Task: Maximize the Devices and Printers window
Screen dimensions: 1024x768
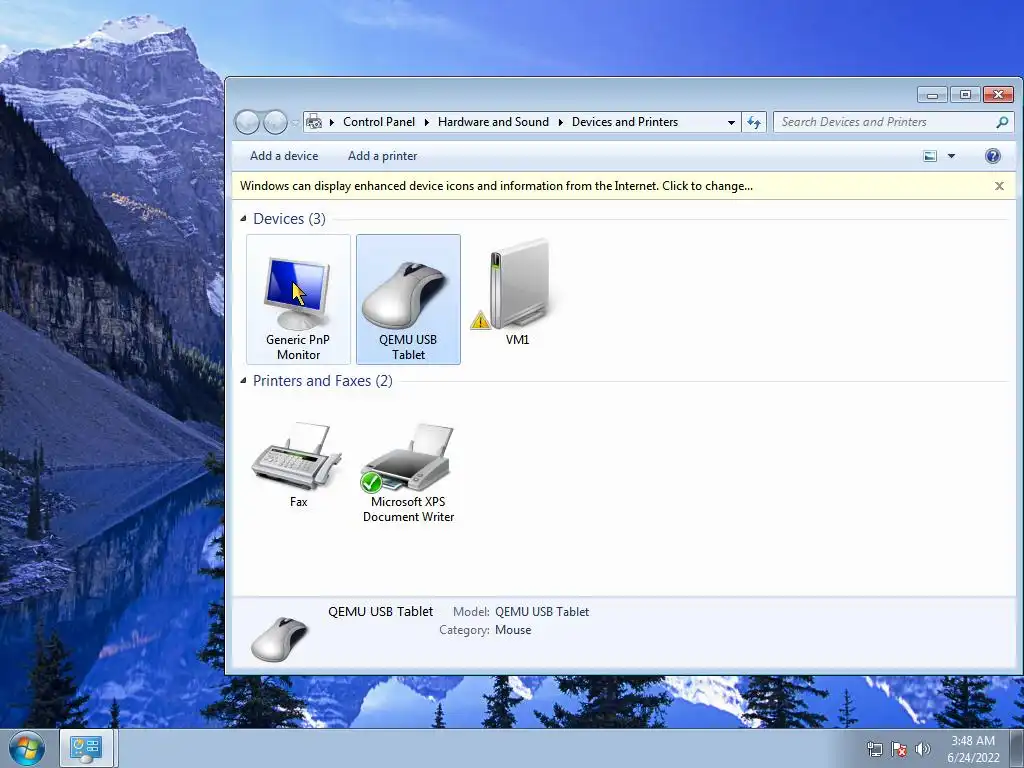Action: [965, 95]
